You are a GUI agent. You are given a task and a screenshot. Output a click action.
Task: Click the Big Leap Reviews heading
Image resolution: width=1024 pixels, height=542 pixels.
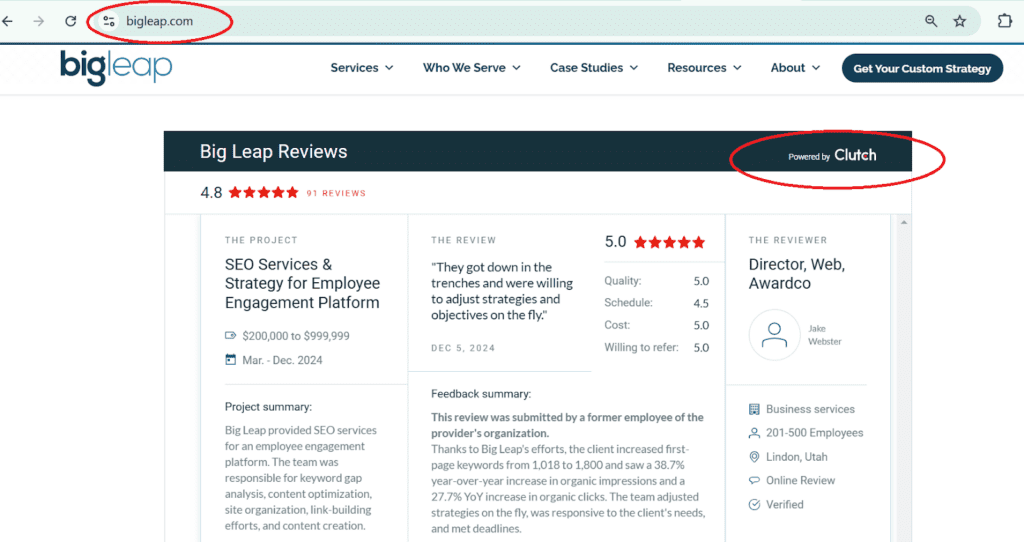[274, 151]
